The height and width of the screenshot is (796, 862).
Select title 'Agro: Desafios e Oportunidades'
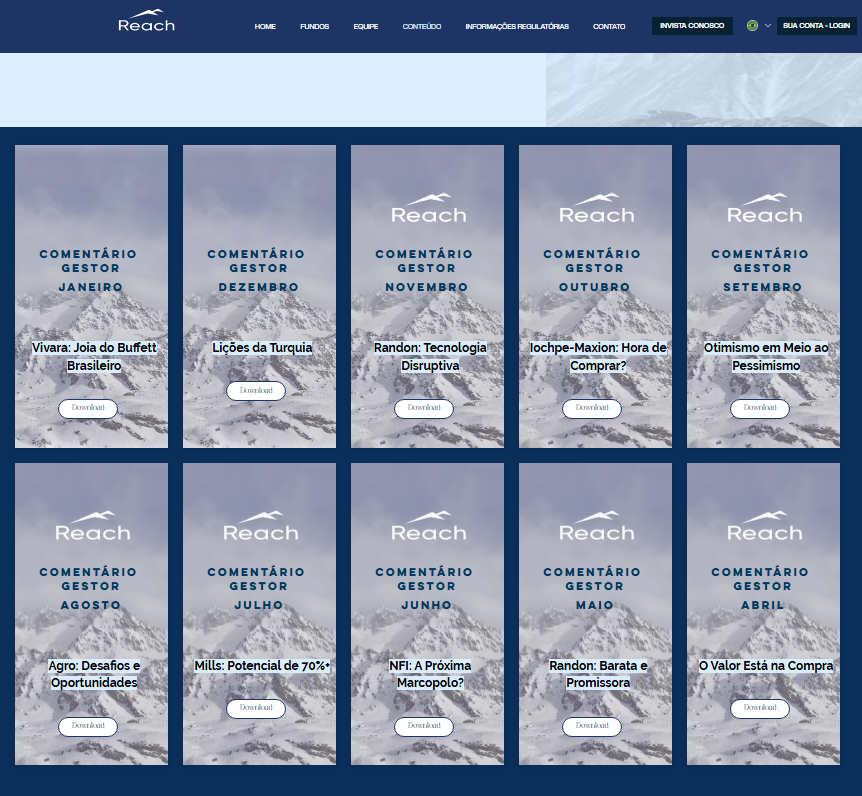pyautogui.click(x=94, y=674)
